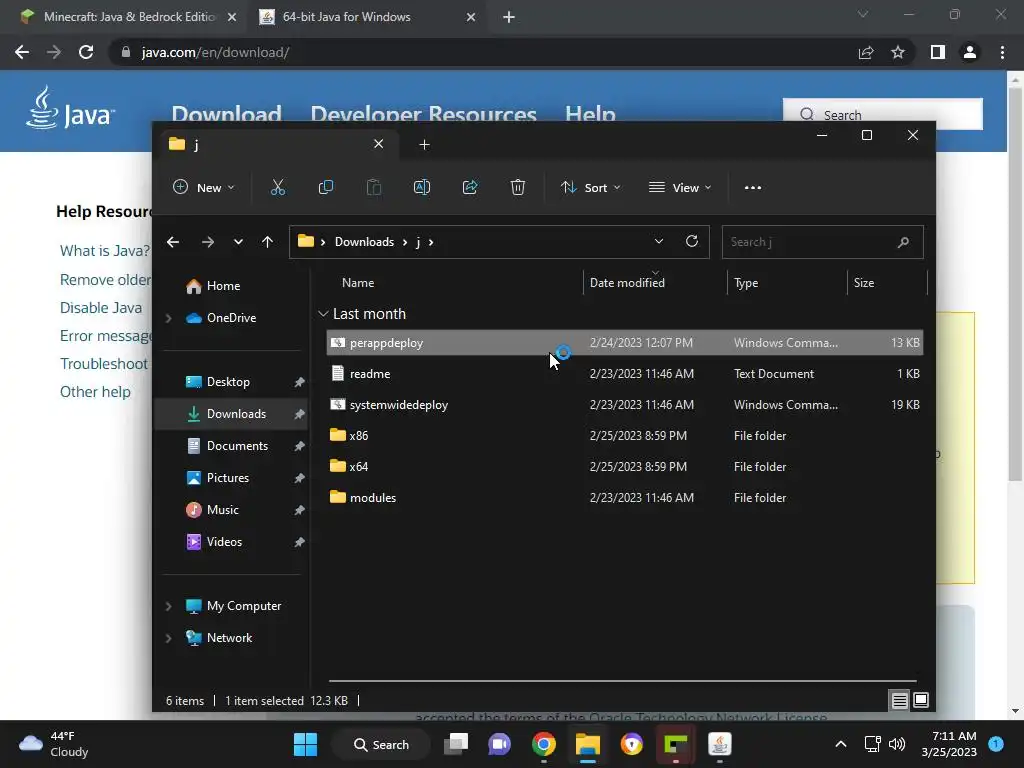Click Downloads in the breadcrumb path

coord(364,242)
